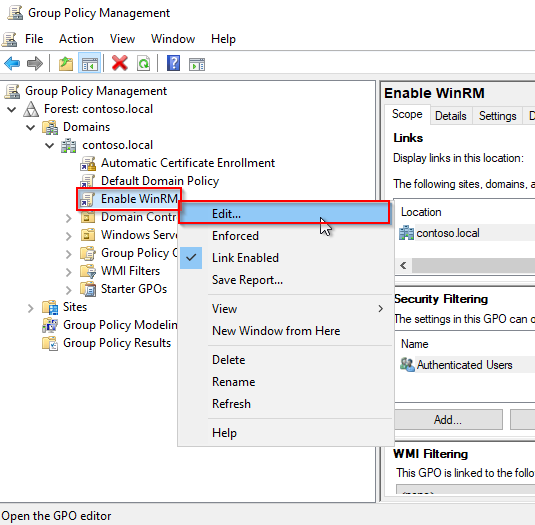The height and width of the screenshot is (525, 535).
Task: Switch to the Details tab
Action: pyautogui.click(x=451, y=116)
